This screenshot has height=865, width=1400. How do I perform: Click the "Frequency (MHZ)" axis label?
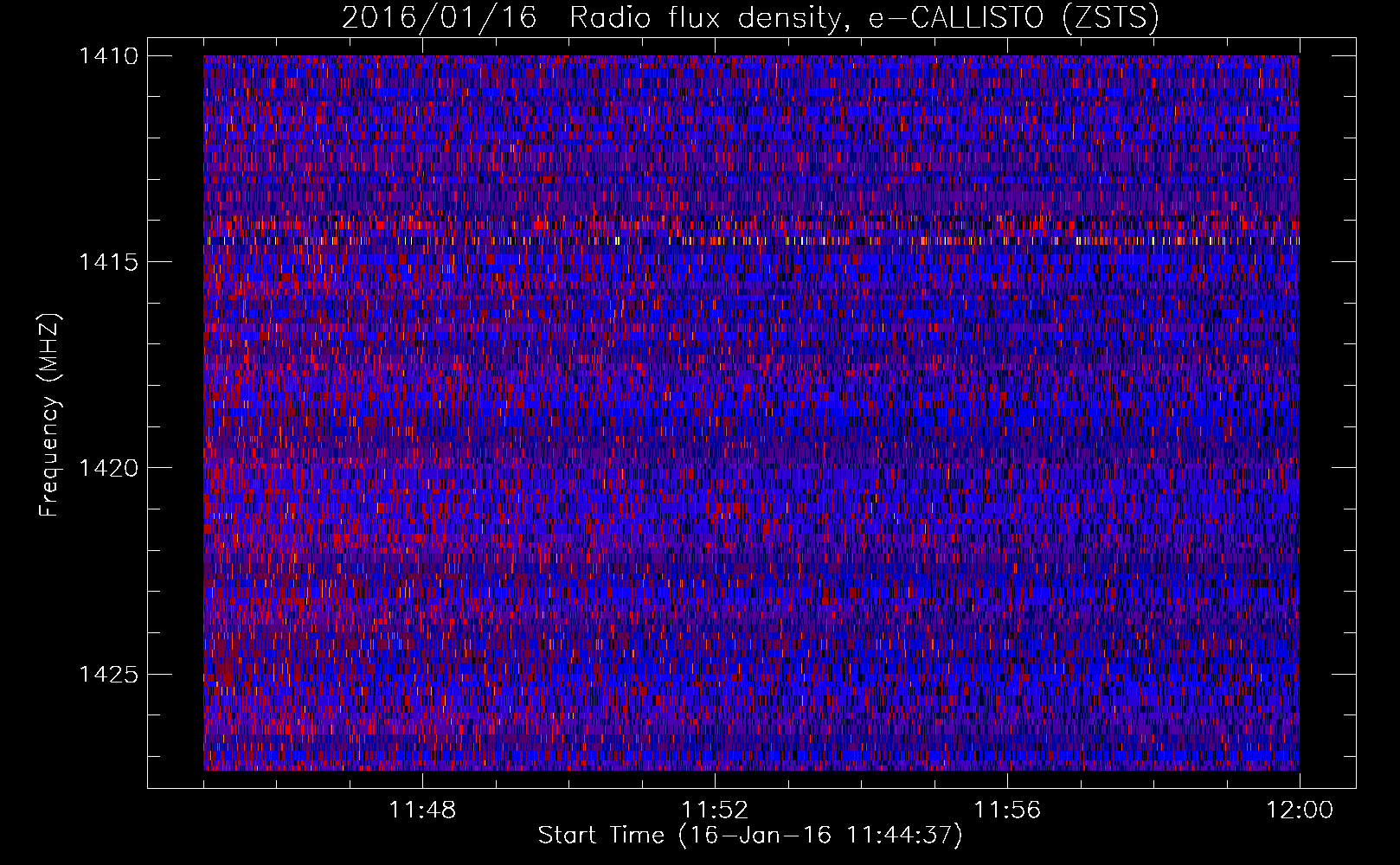pos(50,414)
